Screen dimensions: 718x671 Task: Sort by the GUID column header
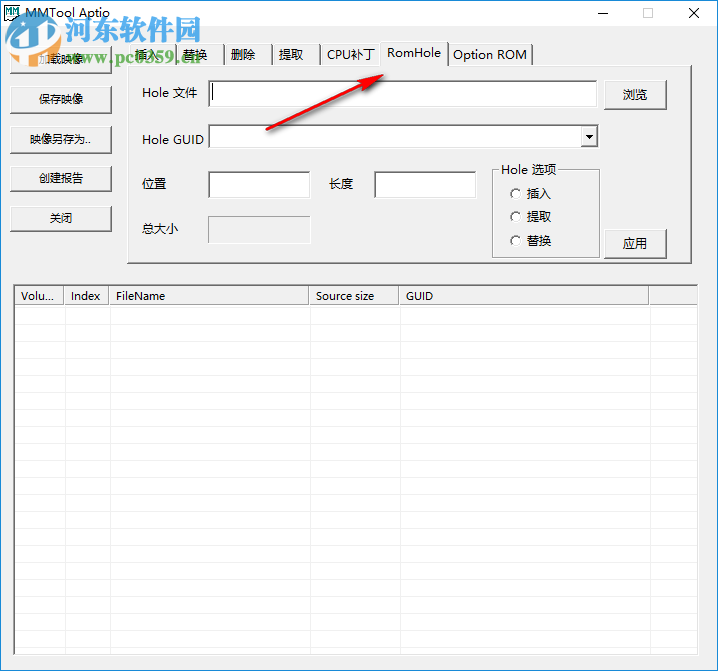(524, 296)
